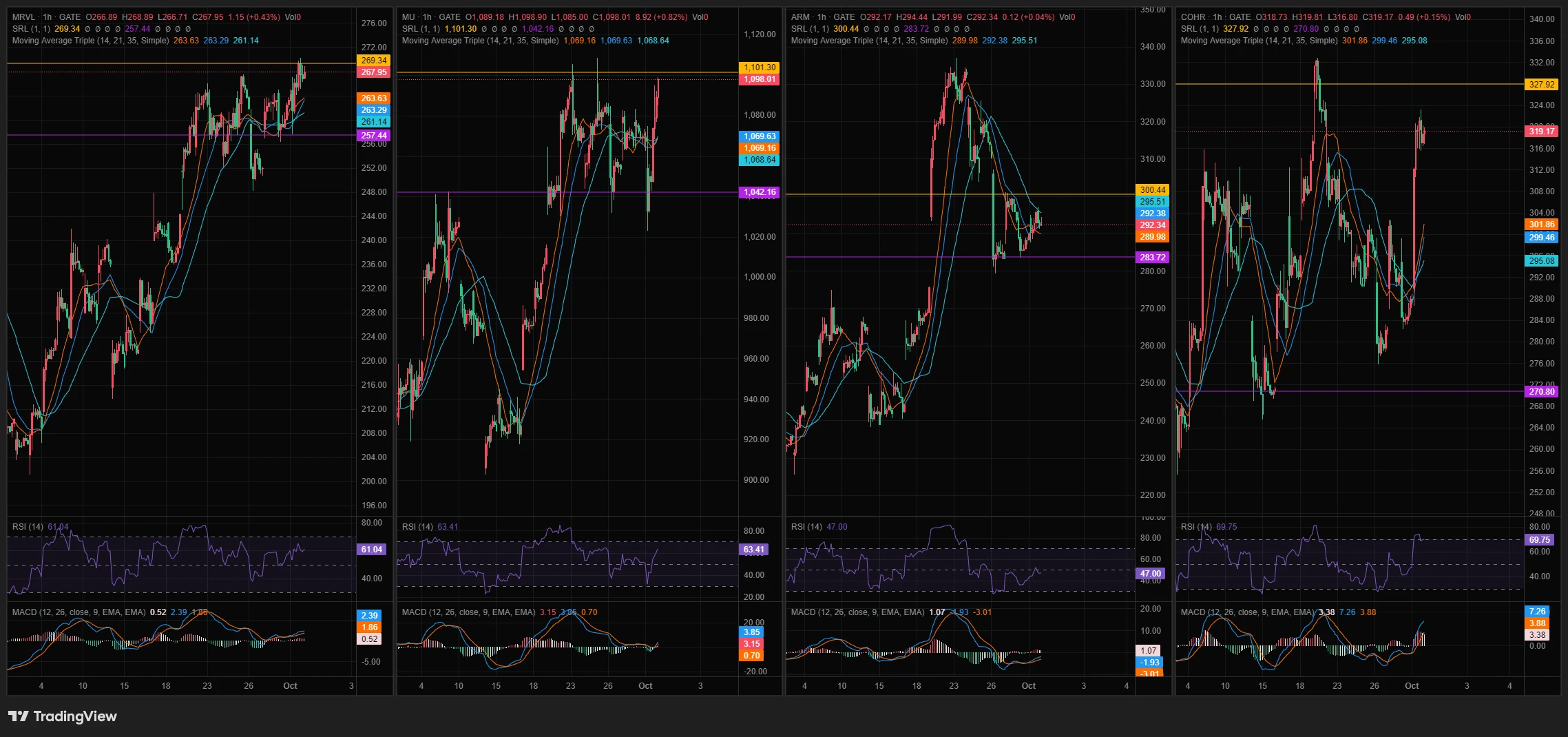Select the COHR 1h GATE symbol title
The width and height of the screenshot is (1568, 737).
(1216, 17)
